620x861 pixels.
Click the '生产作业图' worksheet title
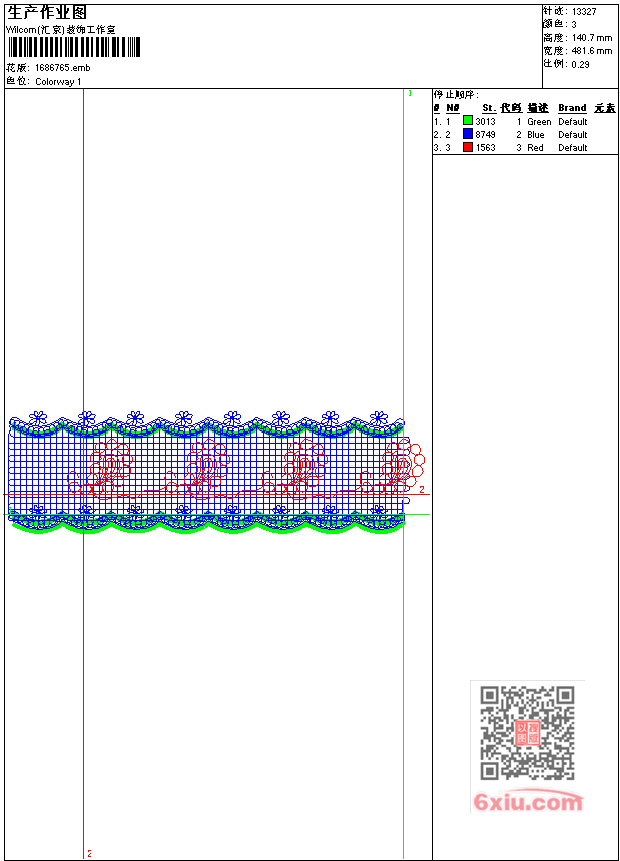click(47, 12)
